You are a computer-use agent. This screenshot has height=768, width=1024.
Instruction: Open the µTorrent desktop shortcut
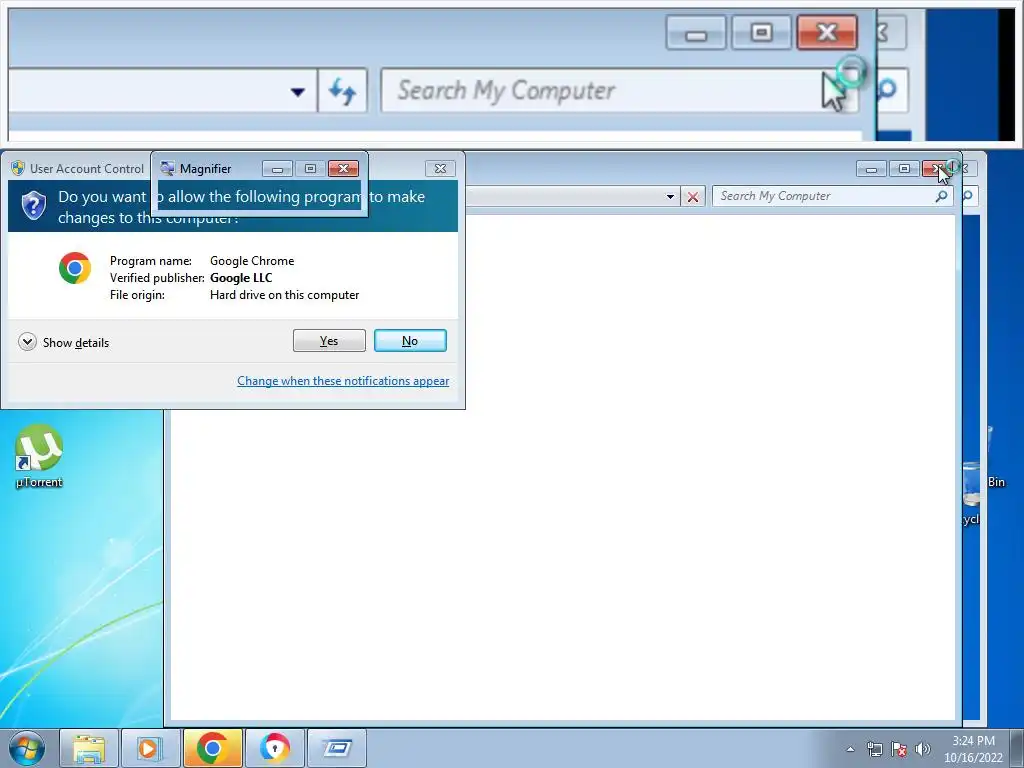pos(39,456)
